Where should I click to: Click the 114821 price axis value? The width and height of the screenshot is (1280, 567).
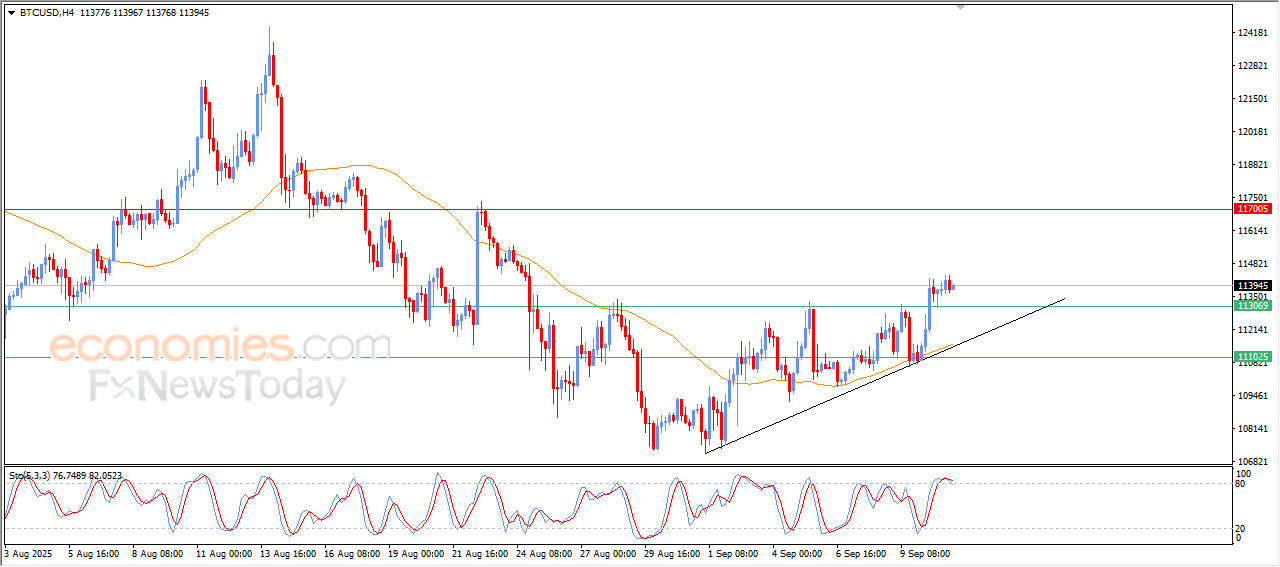pos(1253,264)
